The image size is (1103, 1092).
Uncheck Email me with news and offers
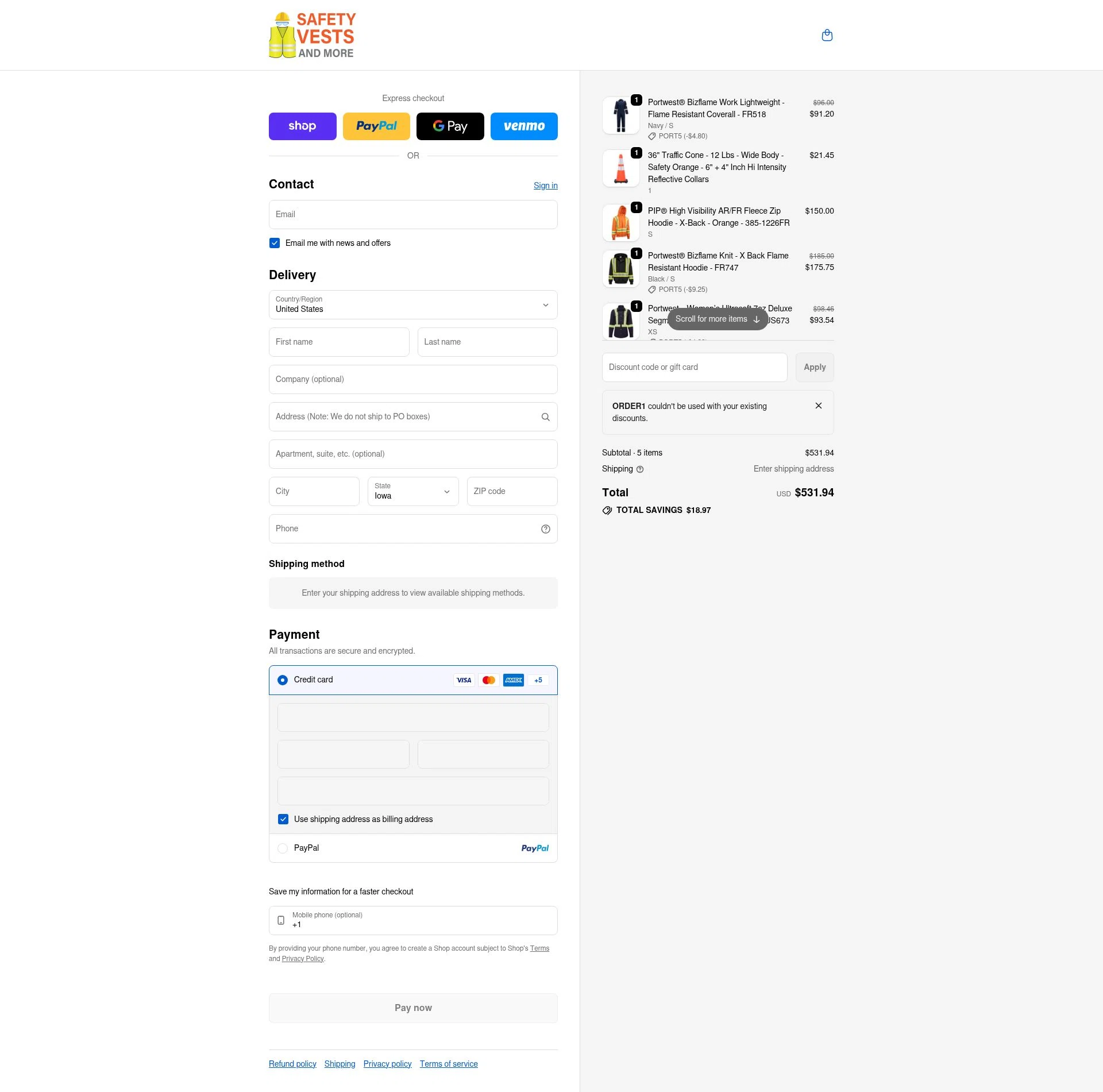tap(275, 243)
